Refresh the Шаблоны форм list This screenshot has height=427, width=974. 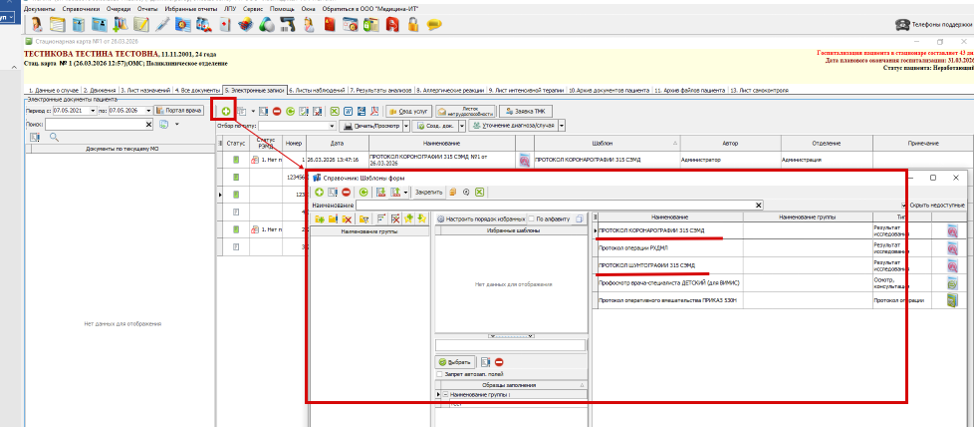(363, 192)
